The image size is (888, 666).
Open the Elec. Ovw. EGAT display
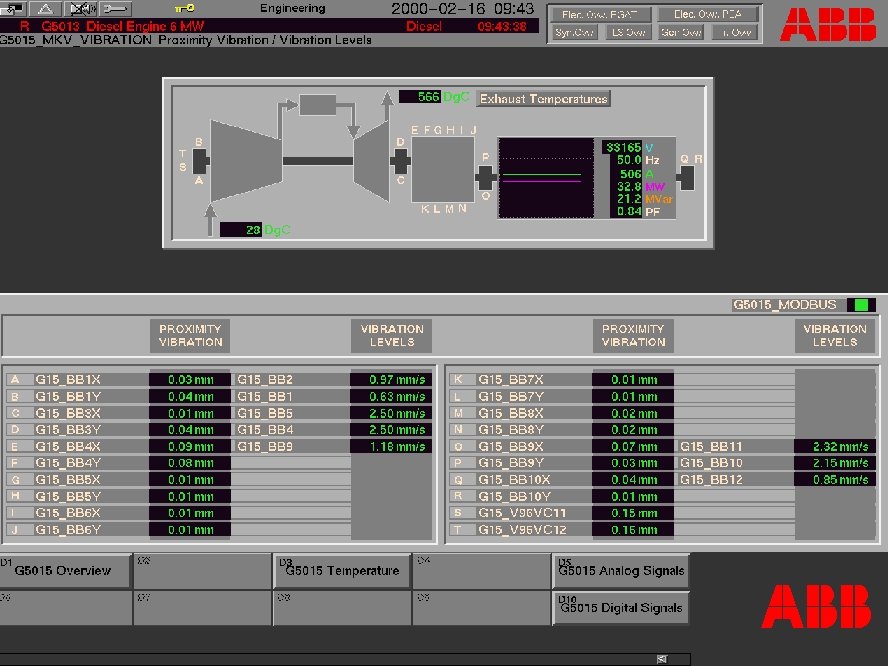pos(601,13)
